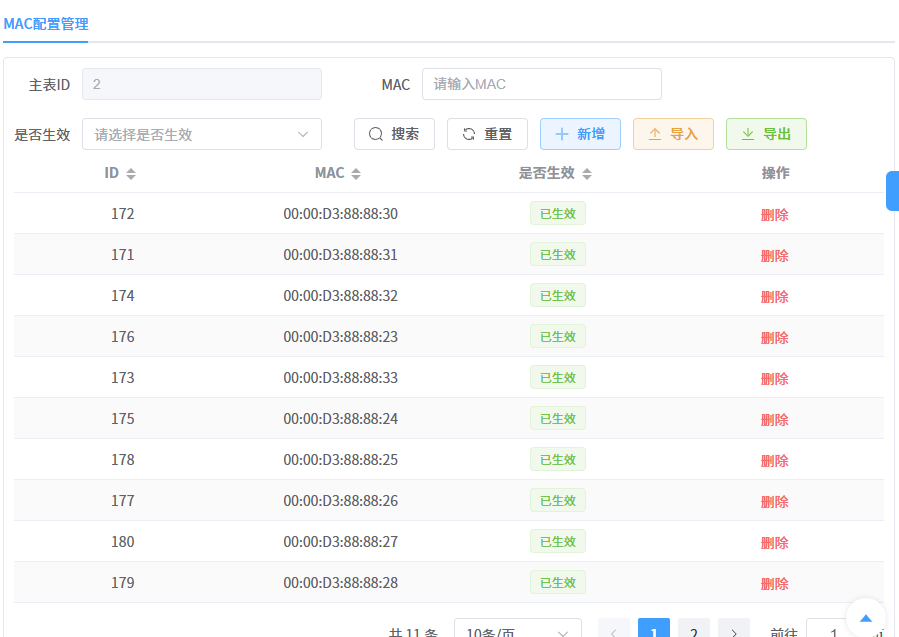Open page 2 in the pagination
The height and width of the screenshot is (637, 899).
coord(693,630)
